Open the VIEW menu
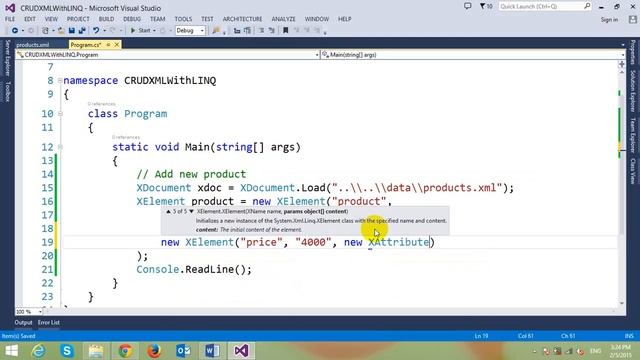Image resolution: width=640 pixels, height=360 pixels. (51, 19)
